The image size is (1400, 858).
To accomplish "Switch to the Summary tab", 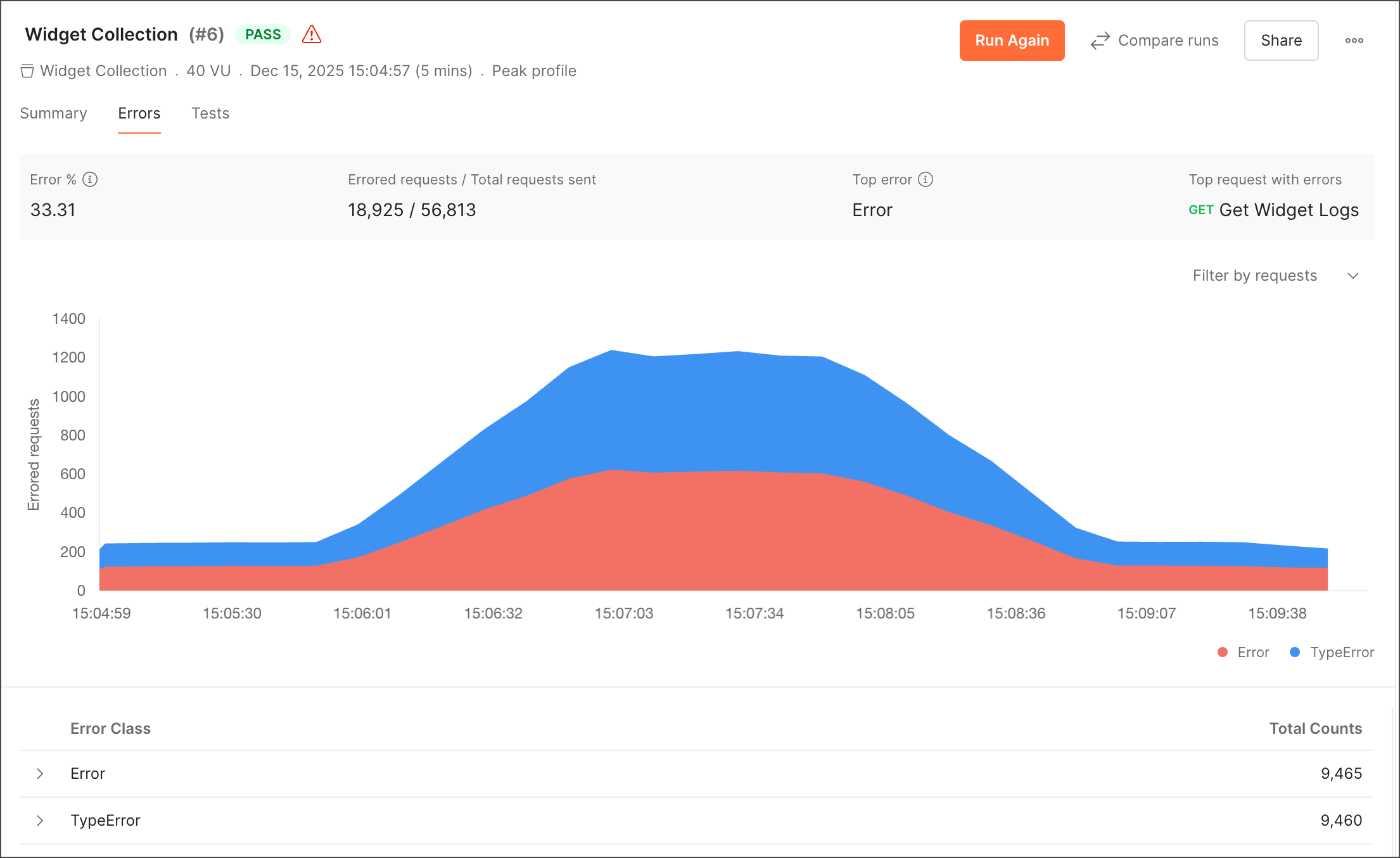I will tap(53, 113).
